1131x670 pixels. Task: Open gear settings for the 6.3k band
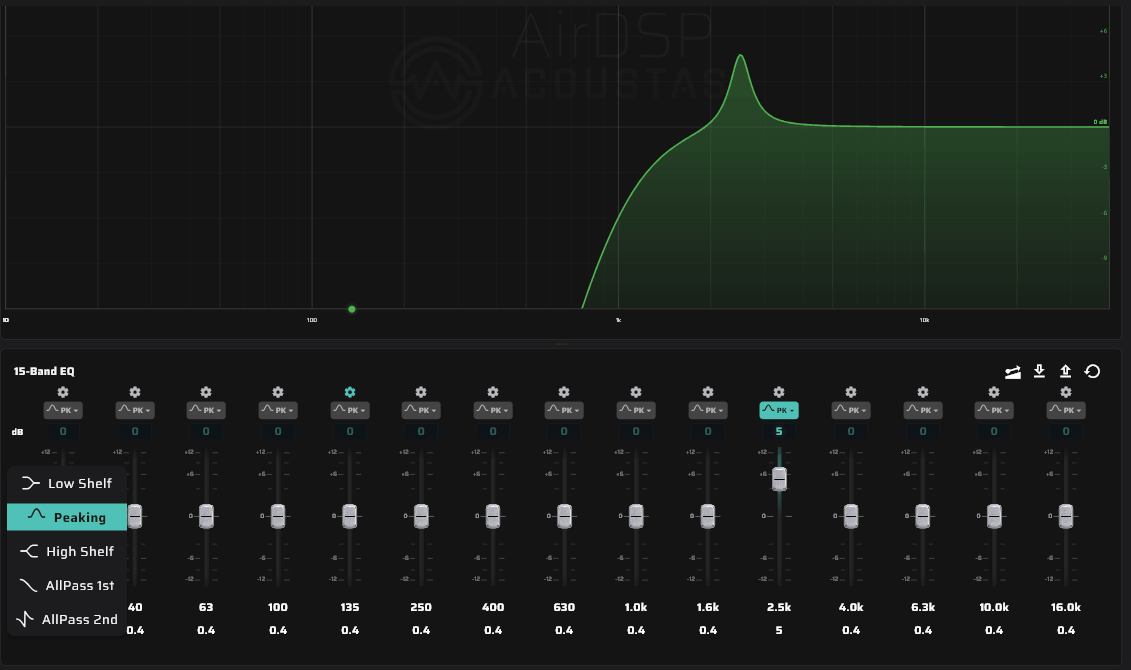(923, 392)
